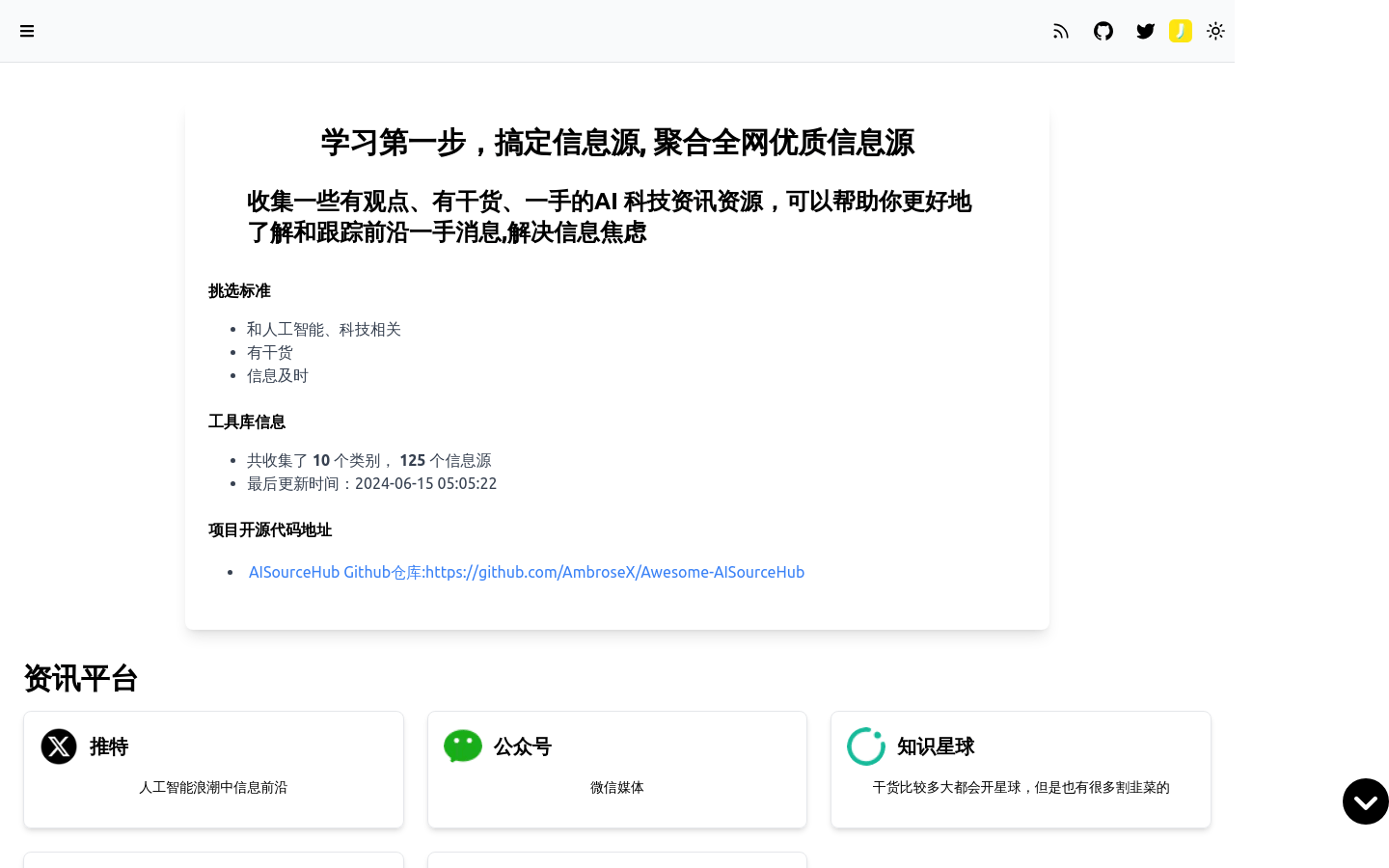This screenshot has height=868, width=1389.
Task: Click the green ring icon on 知识星球
Action: click(x=866, y=746)
